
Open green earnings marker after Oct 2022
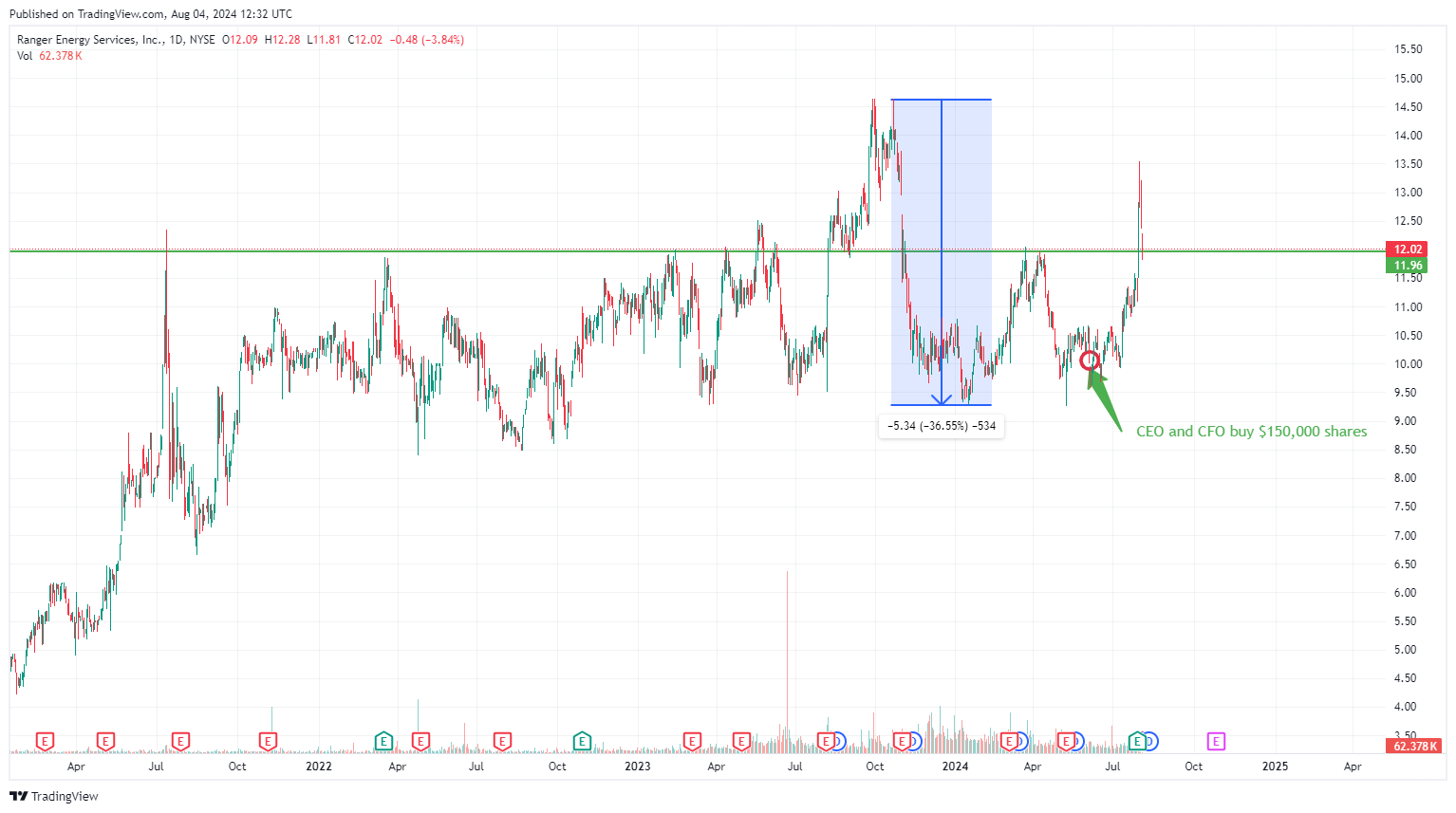point(582,741)
